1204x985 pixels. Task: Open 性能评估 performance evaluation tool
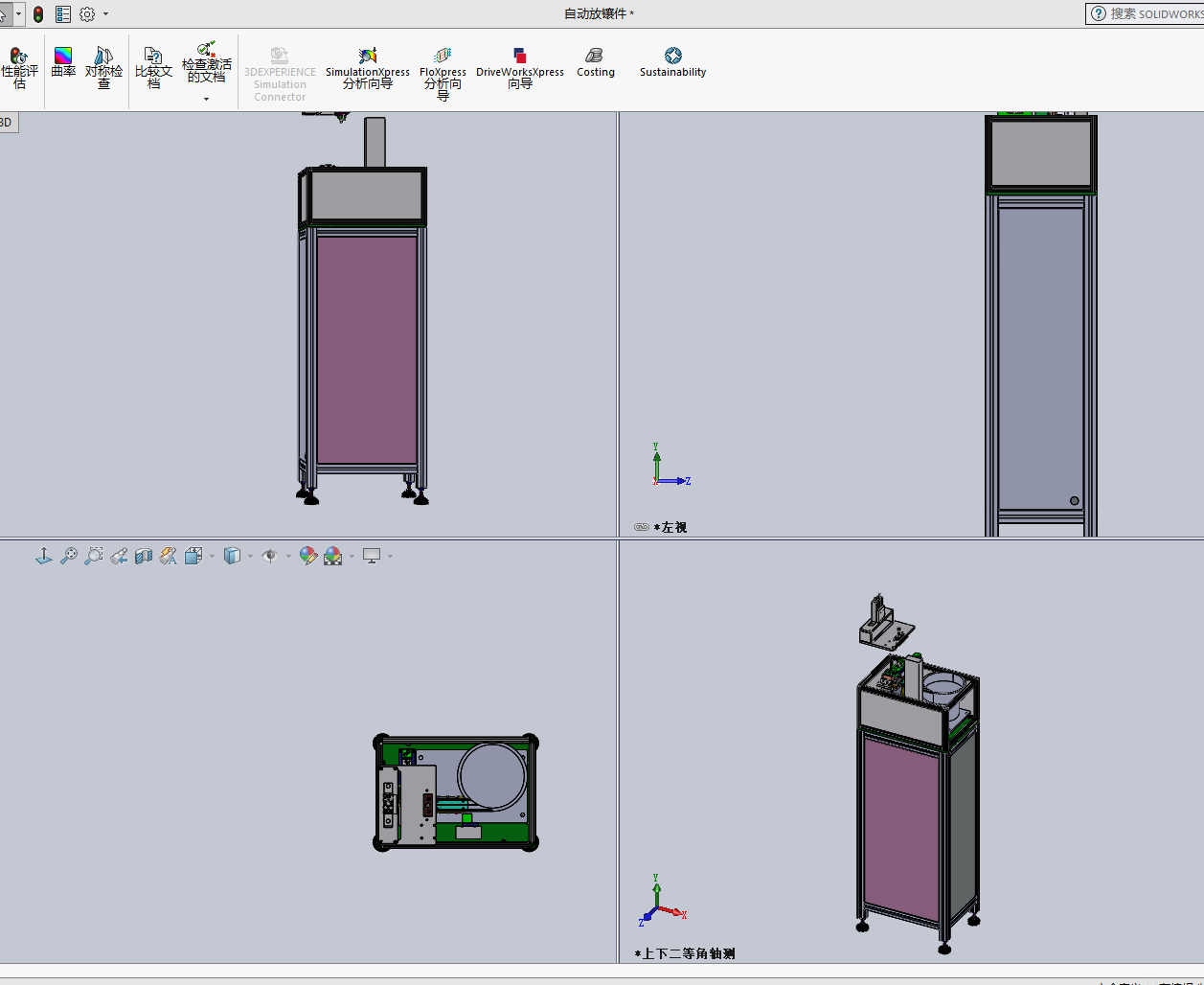click(x=19, y=67)
